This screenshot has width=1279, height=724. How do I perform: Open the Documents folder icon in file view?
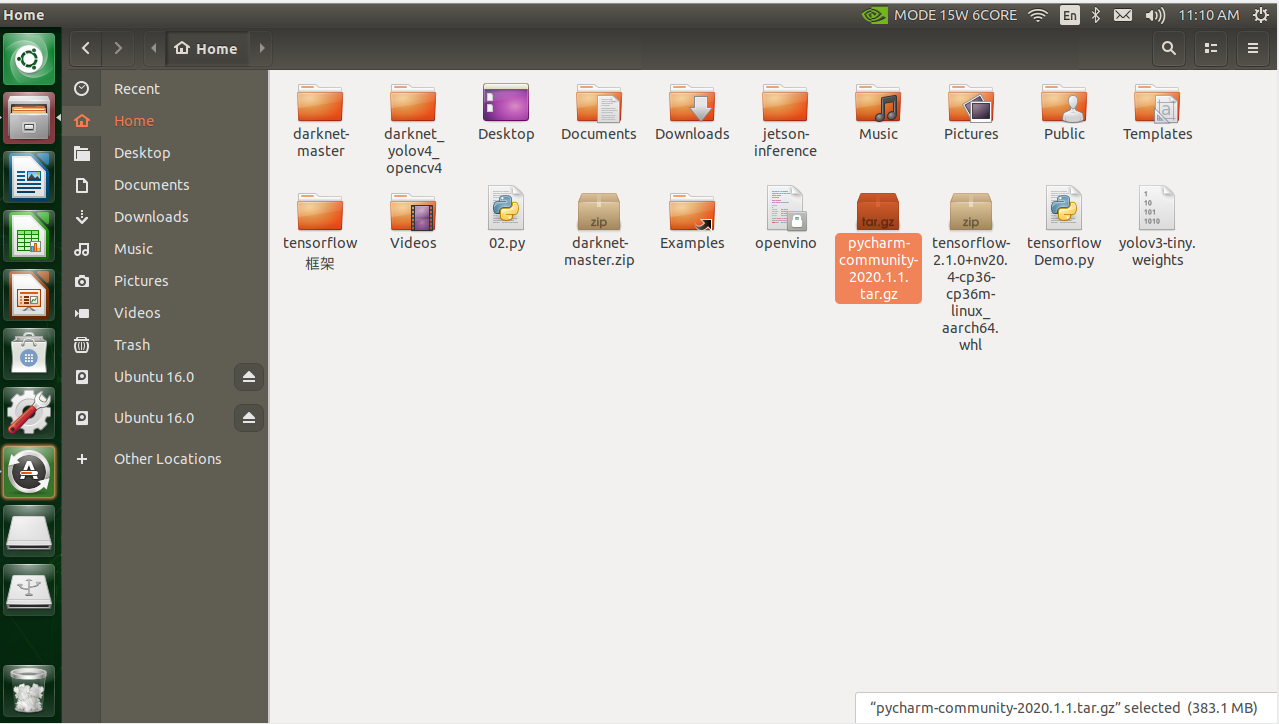tap(599, 104)
